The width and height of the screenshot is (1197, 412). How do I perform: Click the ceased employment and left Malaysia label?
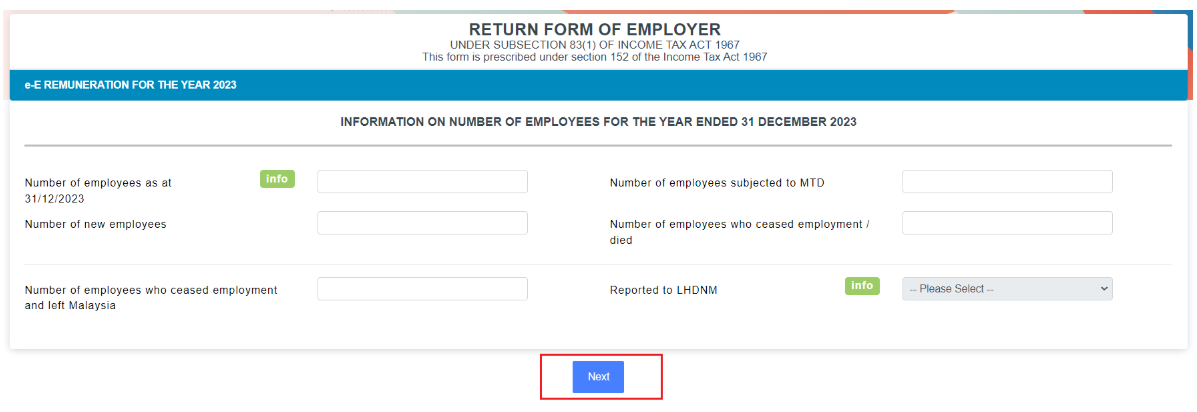click(150, 297)
